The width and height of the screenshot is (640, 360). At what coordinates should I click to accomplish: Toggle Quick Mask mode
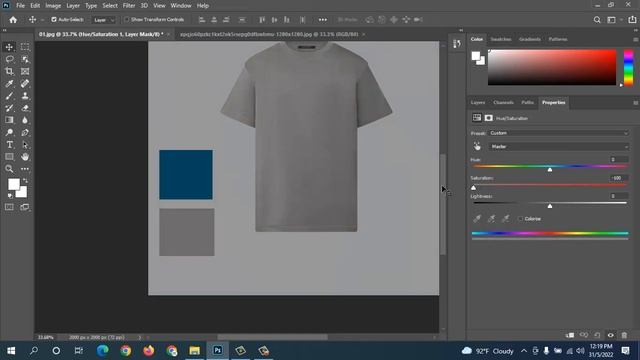click(x=9, y=207)
